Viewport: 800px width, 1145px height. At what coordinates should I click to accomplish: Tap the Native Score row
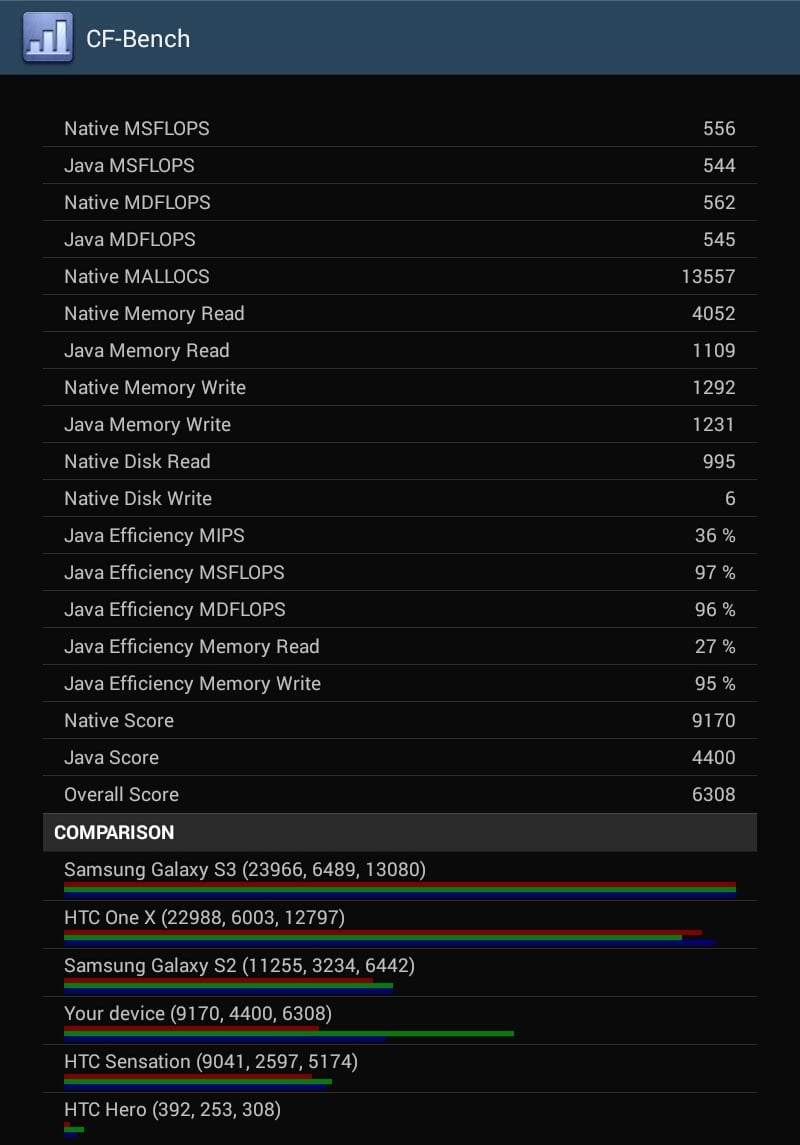(x=400, y=721)
